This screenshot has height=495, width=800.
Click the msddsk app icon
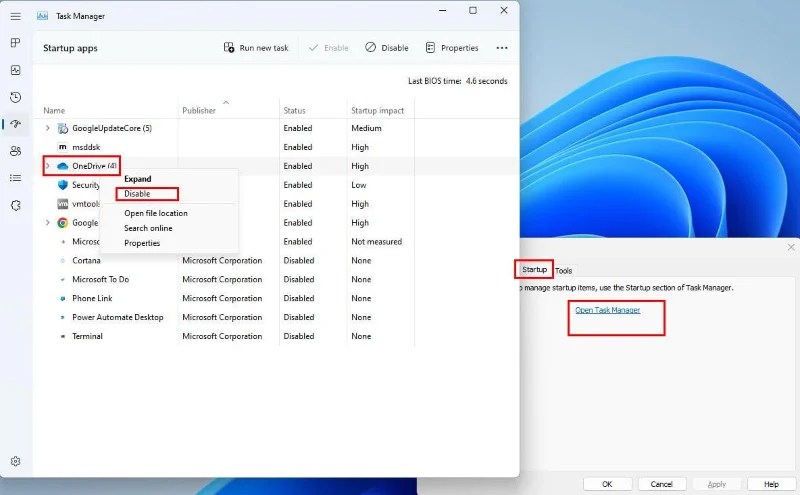(63, 147)
